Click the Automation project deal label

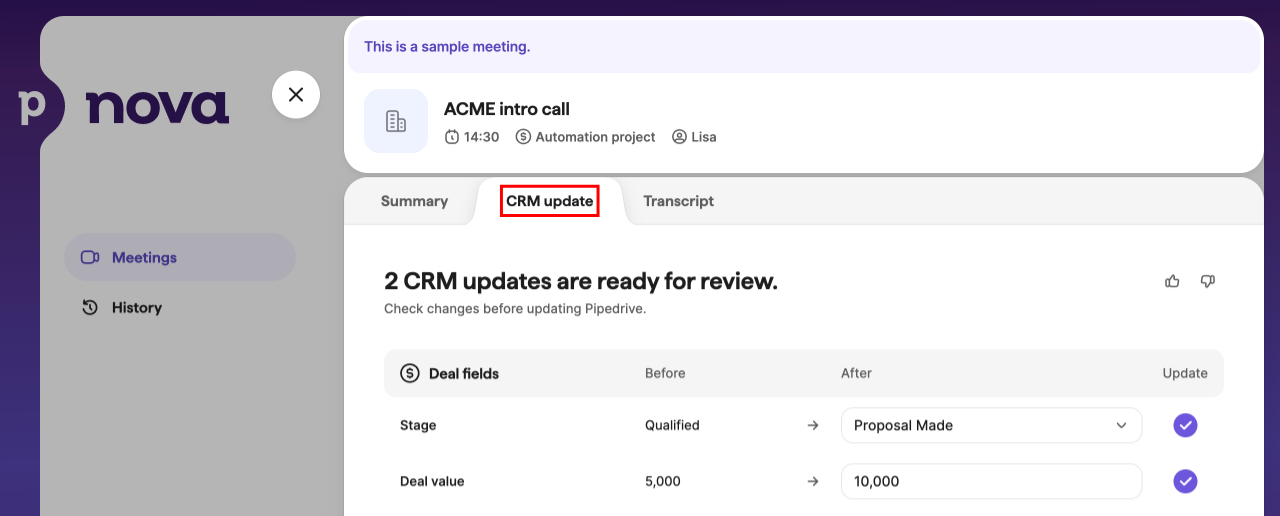pos(595,137)
